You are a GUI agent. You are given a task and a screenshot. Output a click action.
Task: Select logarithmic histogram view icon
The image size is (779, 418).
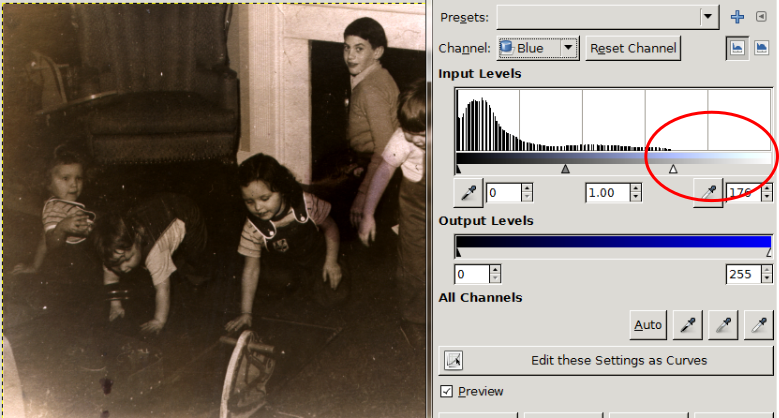click(762, 48)
